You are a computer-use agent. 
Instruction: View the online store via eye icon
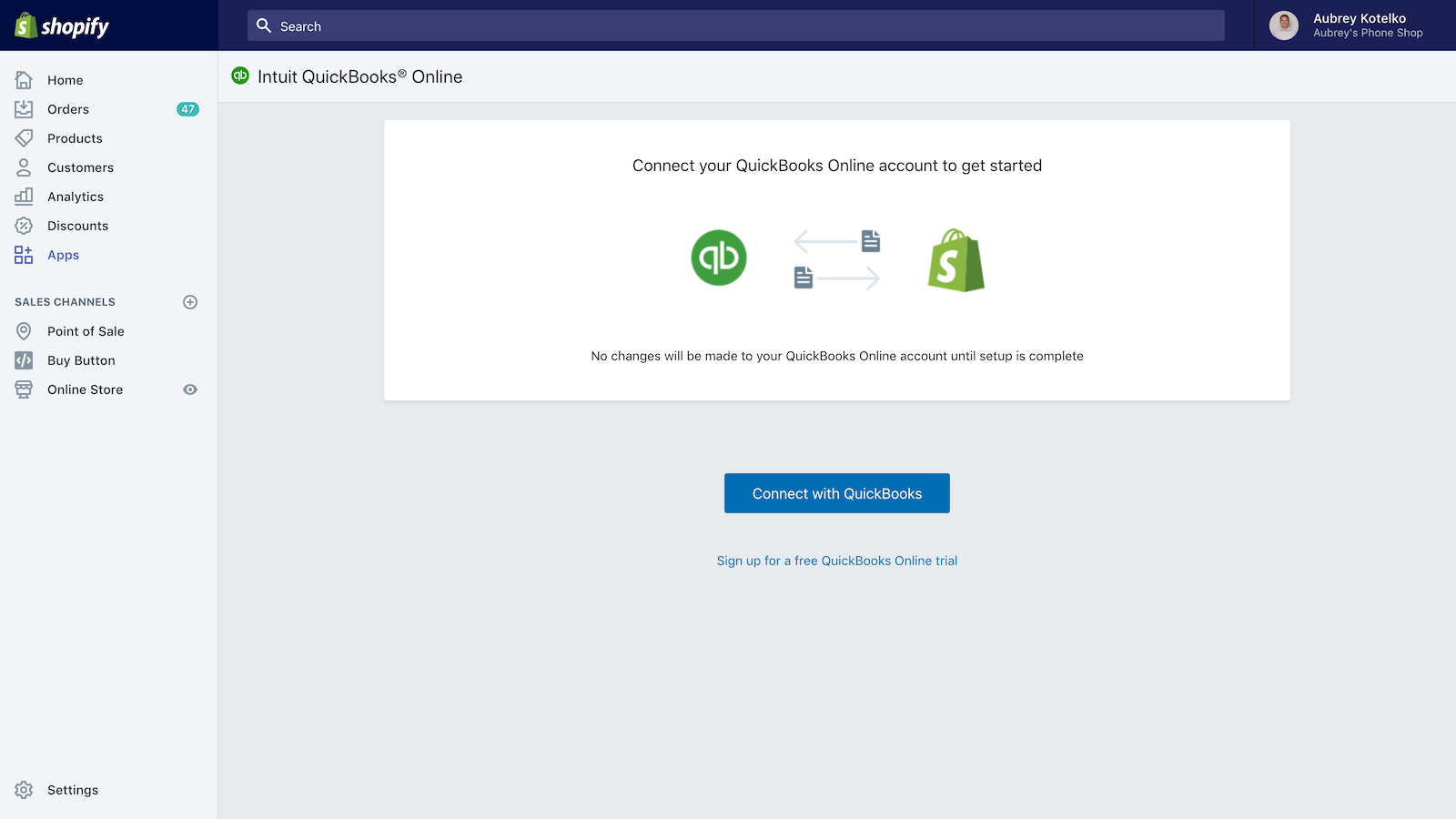(x=190, y=389)
